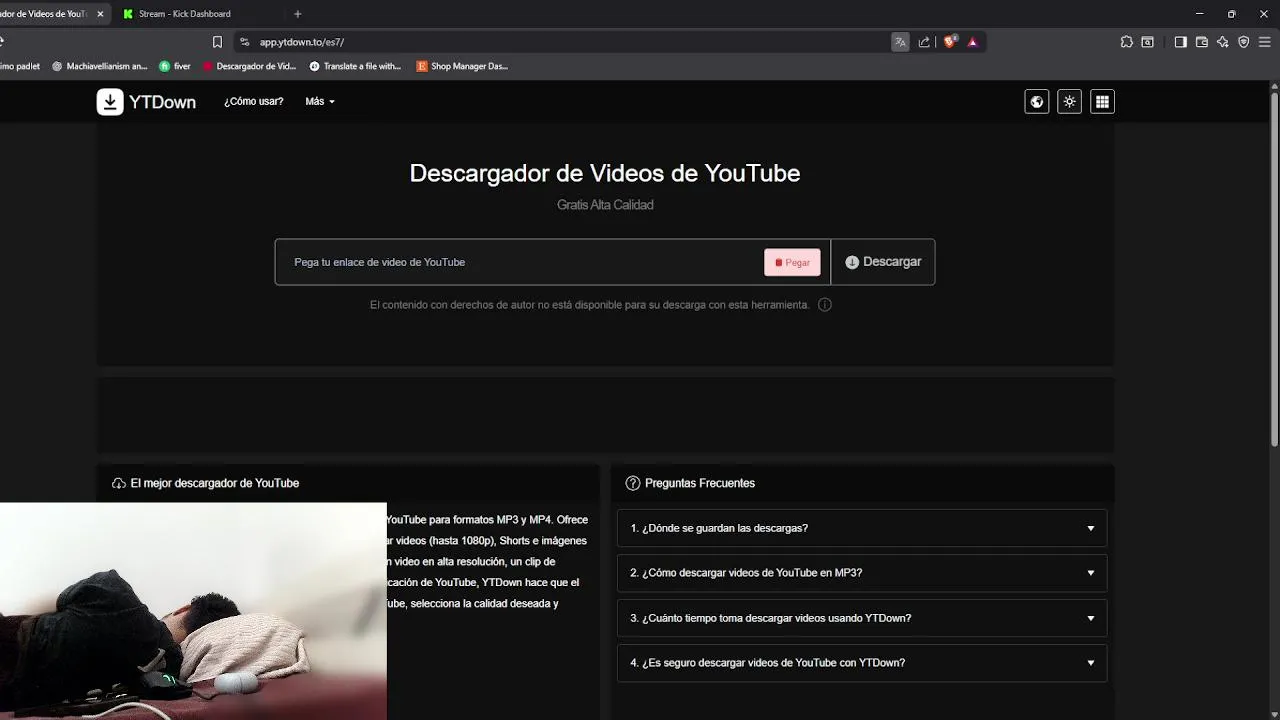Open the Machiavellianism bookmark
Screen dimensions: 1280x720
point(99,66)
